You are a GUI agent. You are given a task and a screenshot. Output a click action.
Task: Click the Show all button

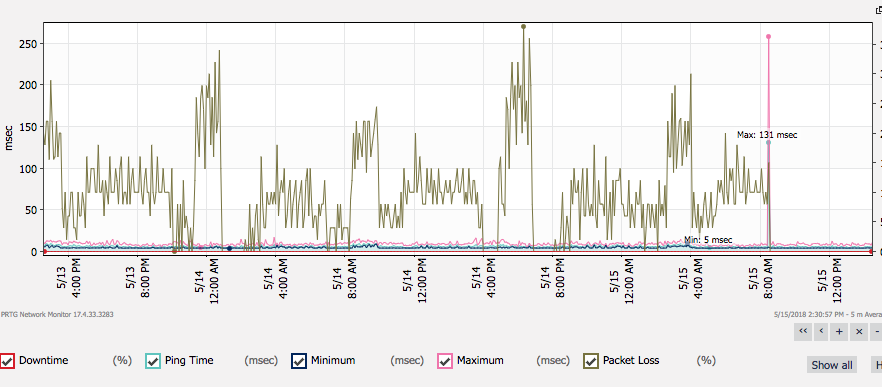pyautogui.click(x=831, y=364)
